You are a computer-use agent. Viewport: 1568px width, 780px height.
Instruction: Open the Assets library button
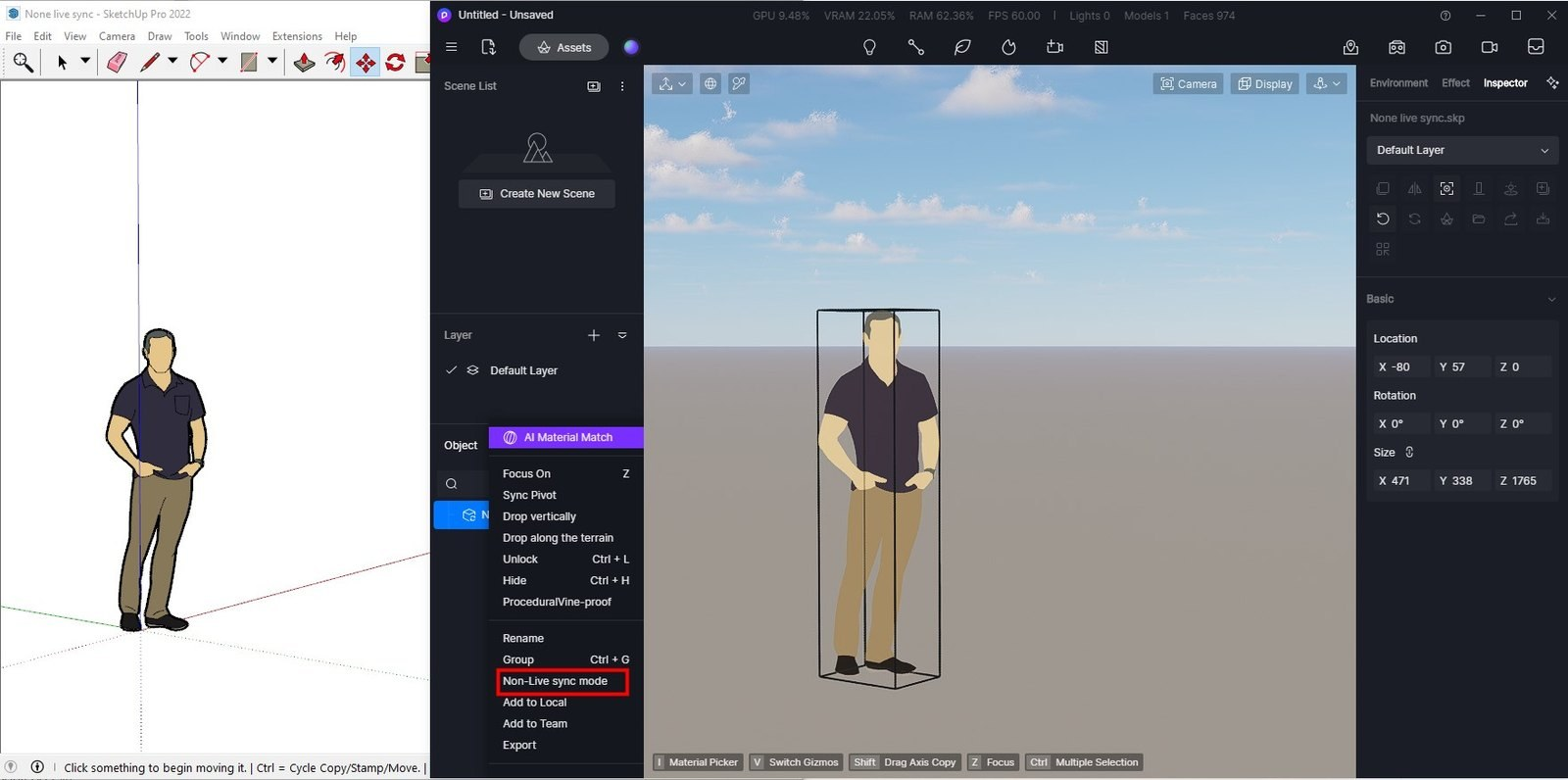563,47
